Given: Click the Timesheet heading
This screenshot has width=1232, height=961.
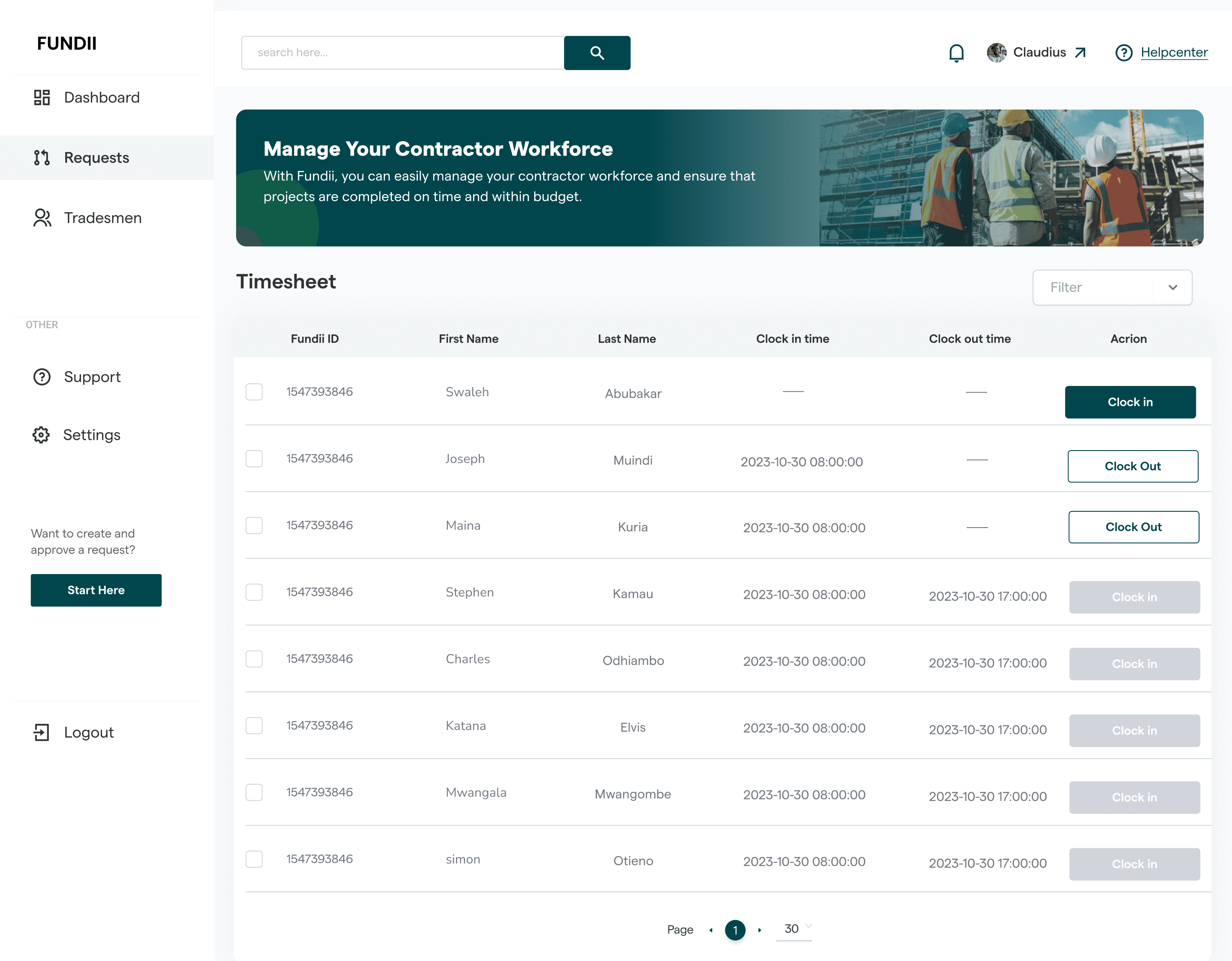Looking at the screenshot, I should (x=286, y=282).
